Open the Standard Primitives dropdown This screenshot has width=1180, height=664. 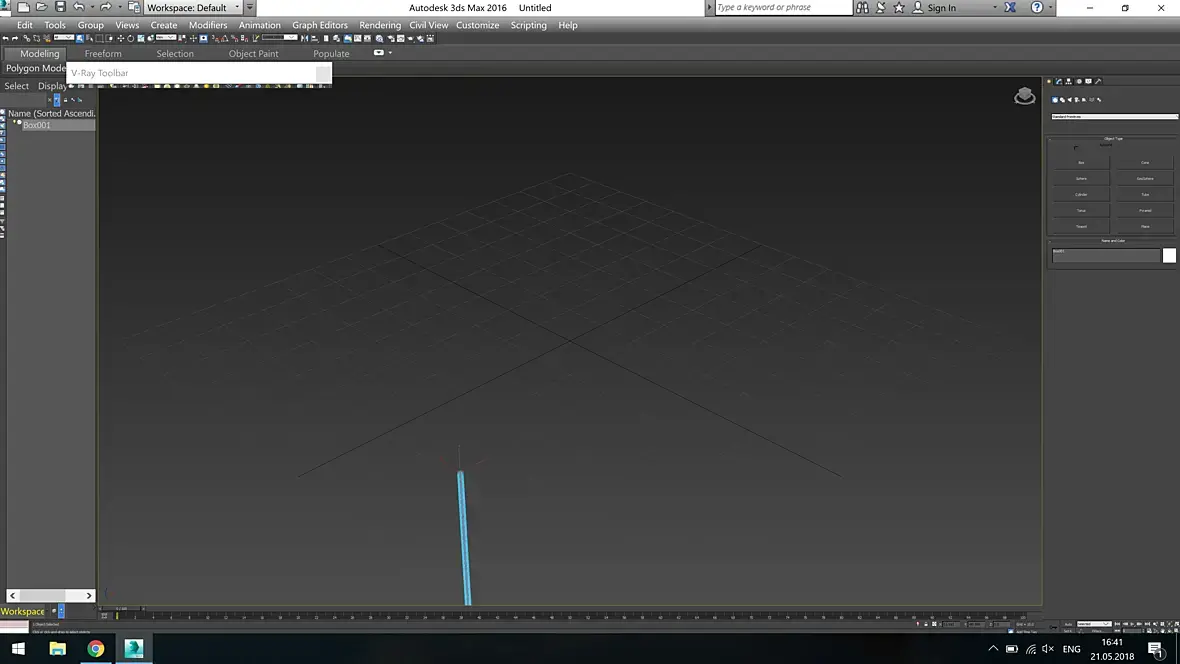click(x=1115, y=117)
